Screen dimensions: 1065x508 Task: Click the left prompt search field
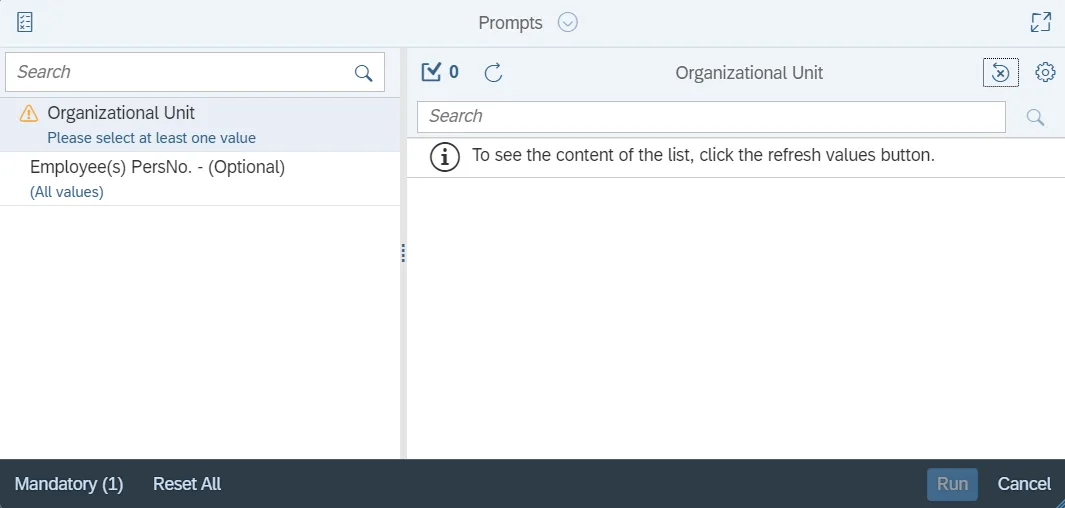pyautogui.click(x=180, y=72)
